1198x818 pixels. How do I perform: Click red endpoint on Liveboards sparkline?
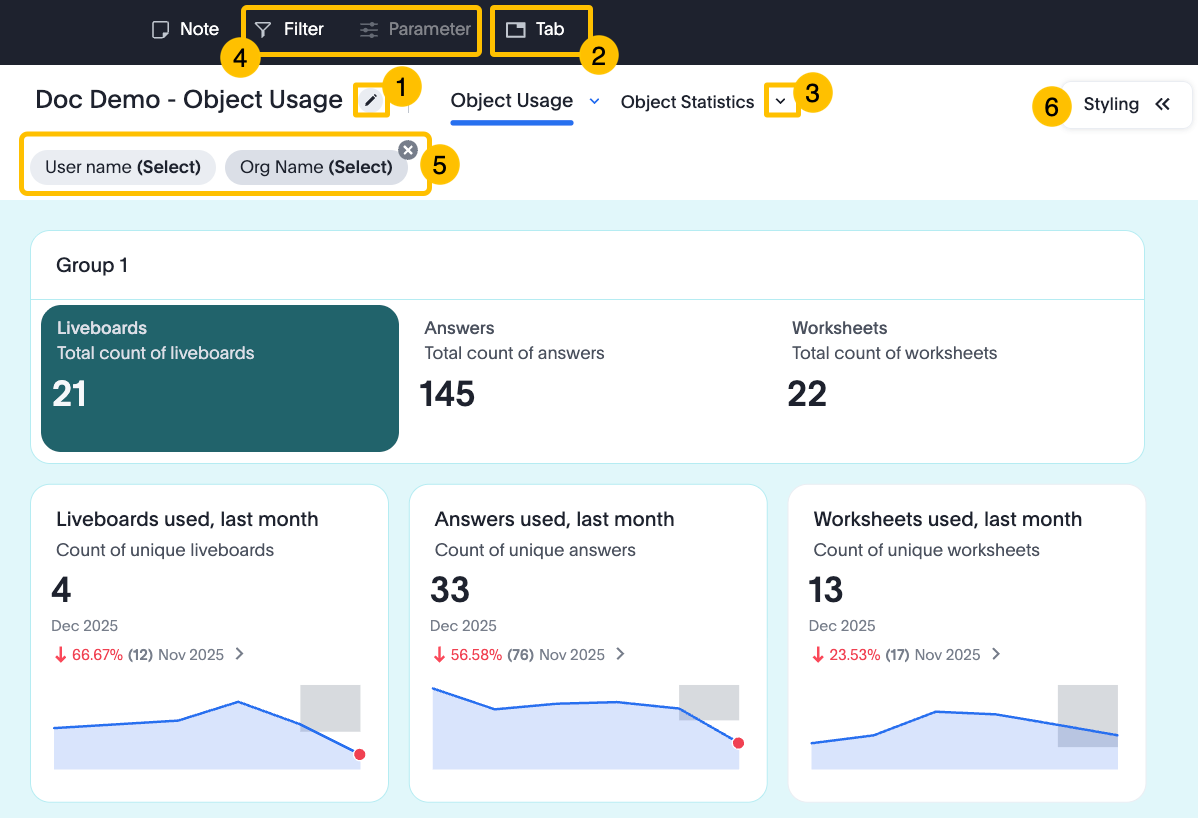pyautogui.click(x=359, y=754)
